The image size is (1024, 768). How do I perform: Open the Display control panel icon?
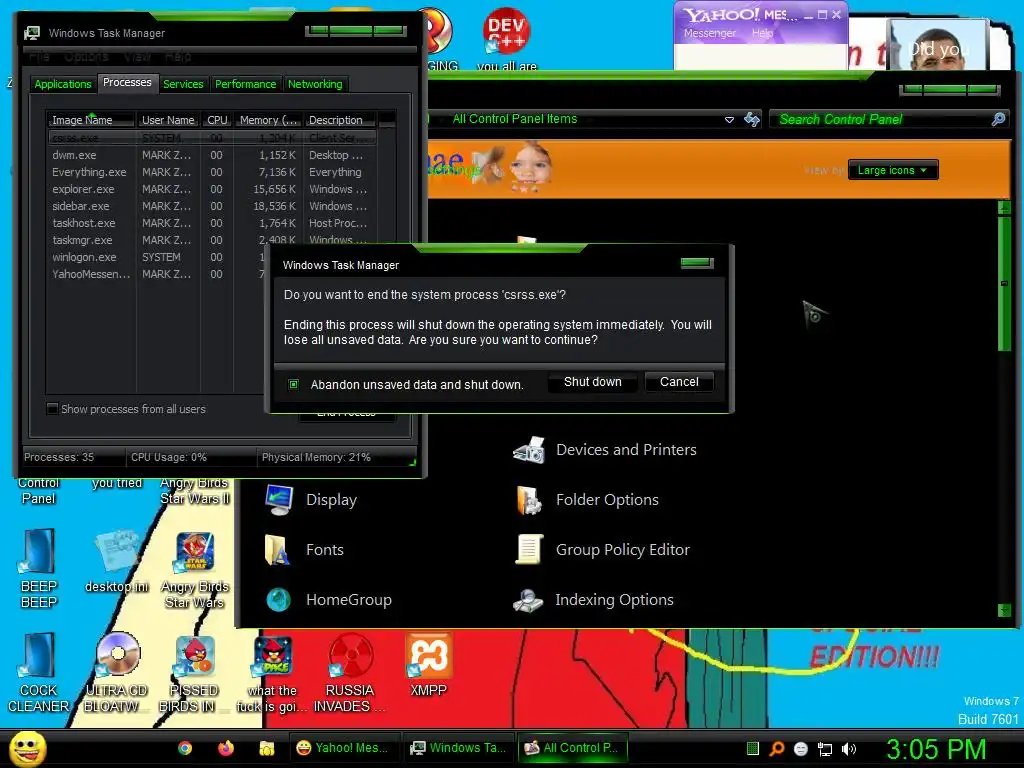(279, 500)
